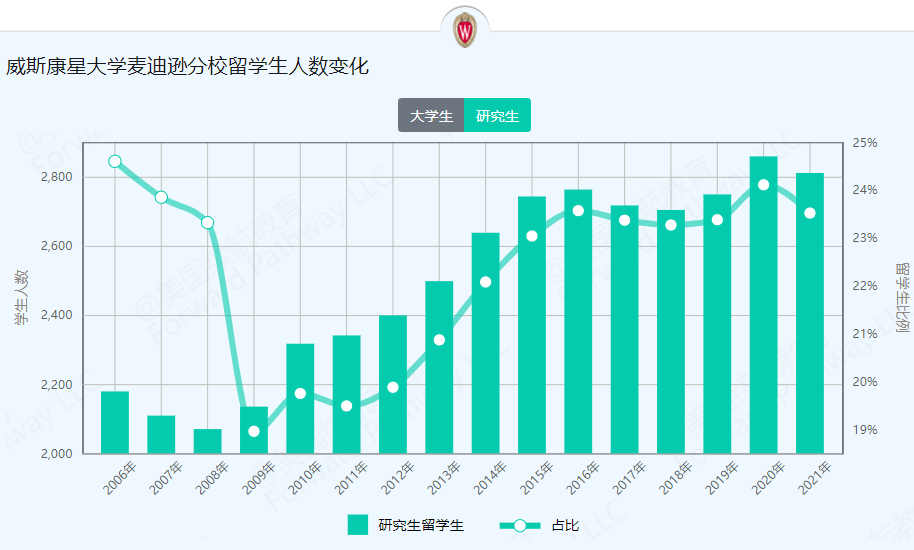Click the 2,200 left axis label
This screenshot has height=550, width=914.
click(x=57, y=385)
